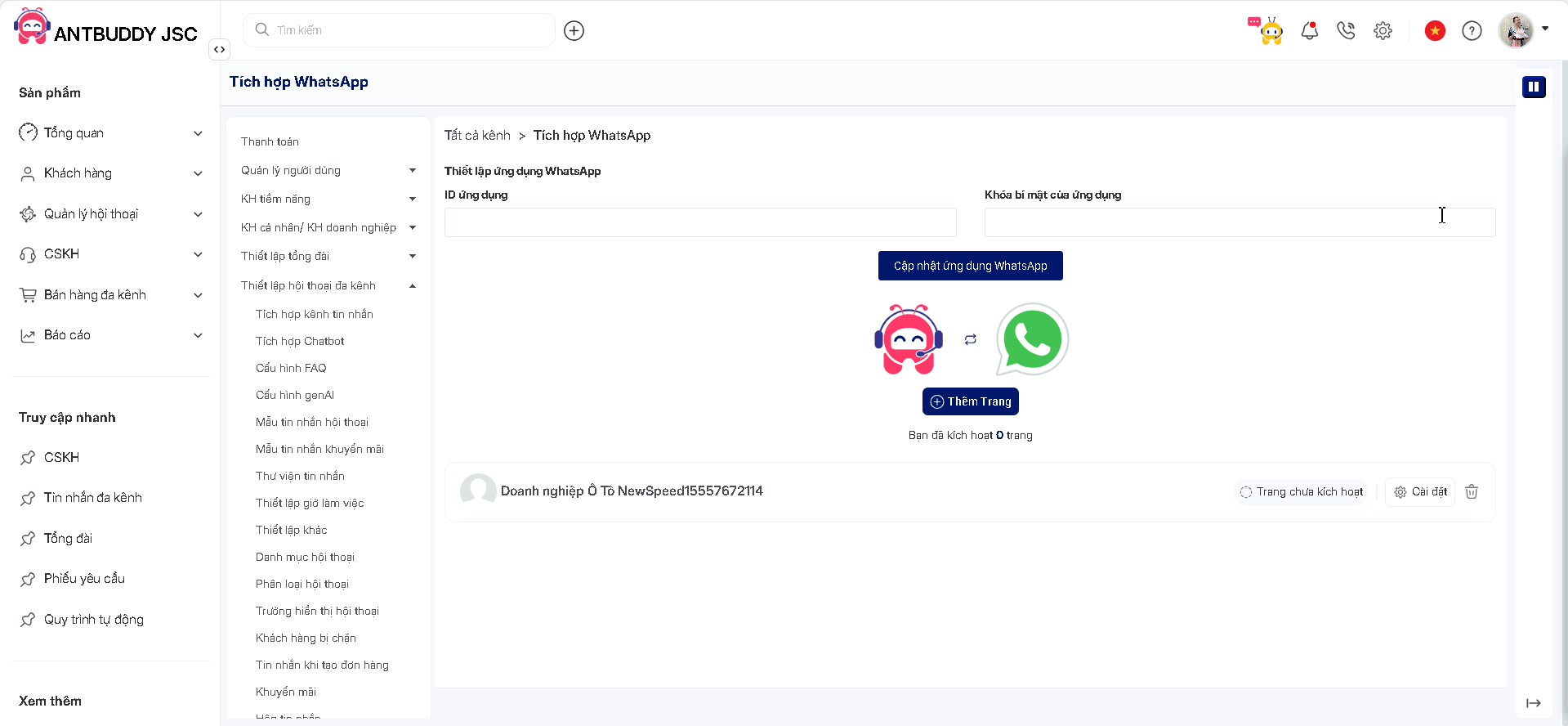Open Phân loại hội thoại
The width and height of the screenshot is (1568, 726).
[302, 584]
